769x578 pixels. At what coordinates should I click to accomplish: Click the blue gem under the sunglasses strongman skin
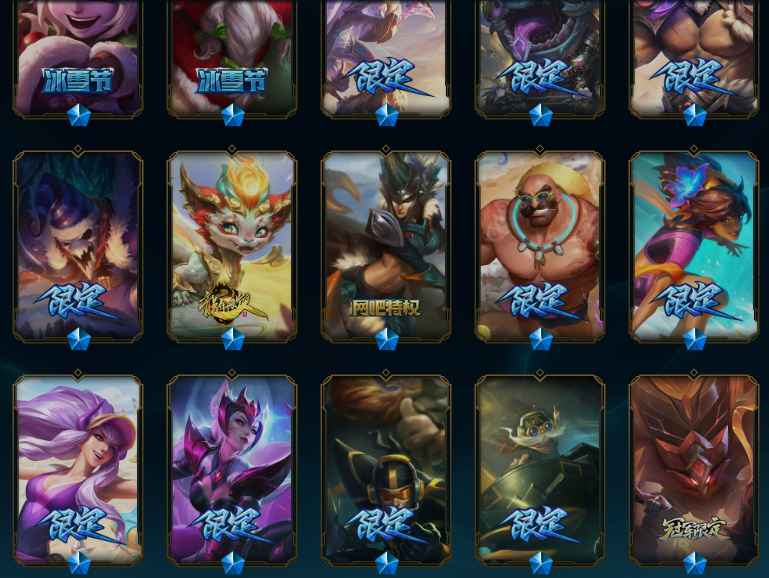[540, 339]
